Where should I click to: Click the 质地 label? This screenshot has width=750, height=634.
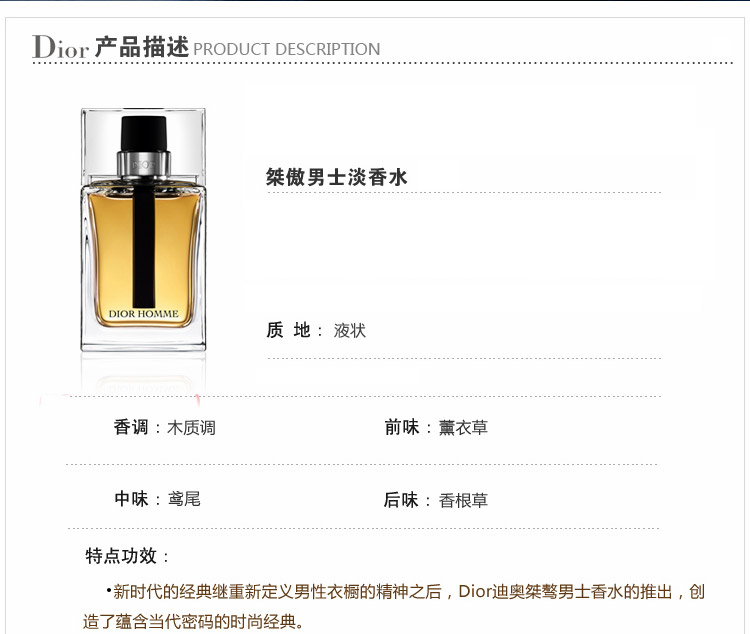pyautogui.click(x=288, y=330)
